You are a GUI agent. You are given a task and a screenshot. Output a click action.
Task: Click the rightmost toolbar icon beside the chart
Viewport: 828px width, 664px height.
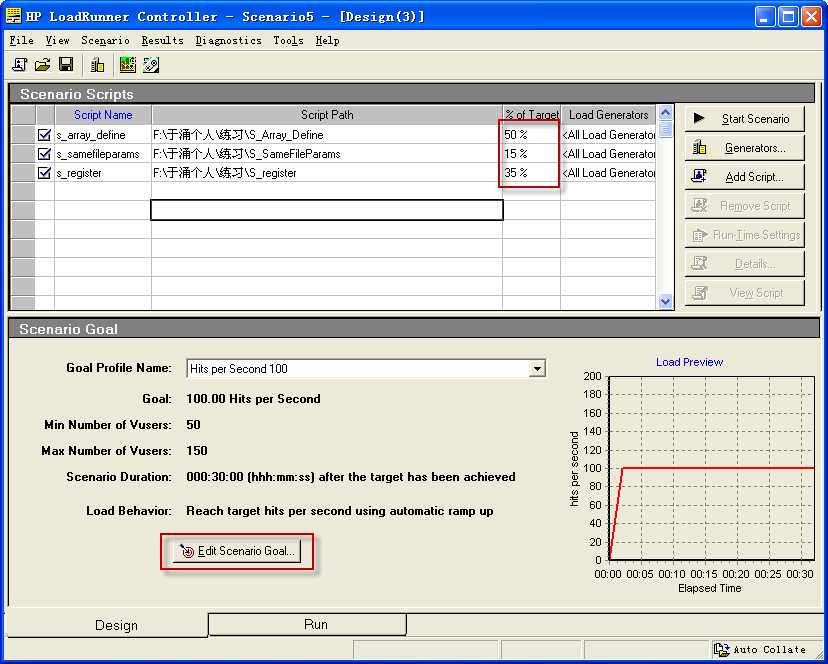click(150, 65)
